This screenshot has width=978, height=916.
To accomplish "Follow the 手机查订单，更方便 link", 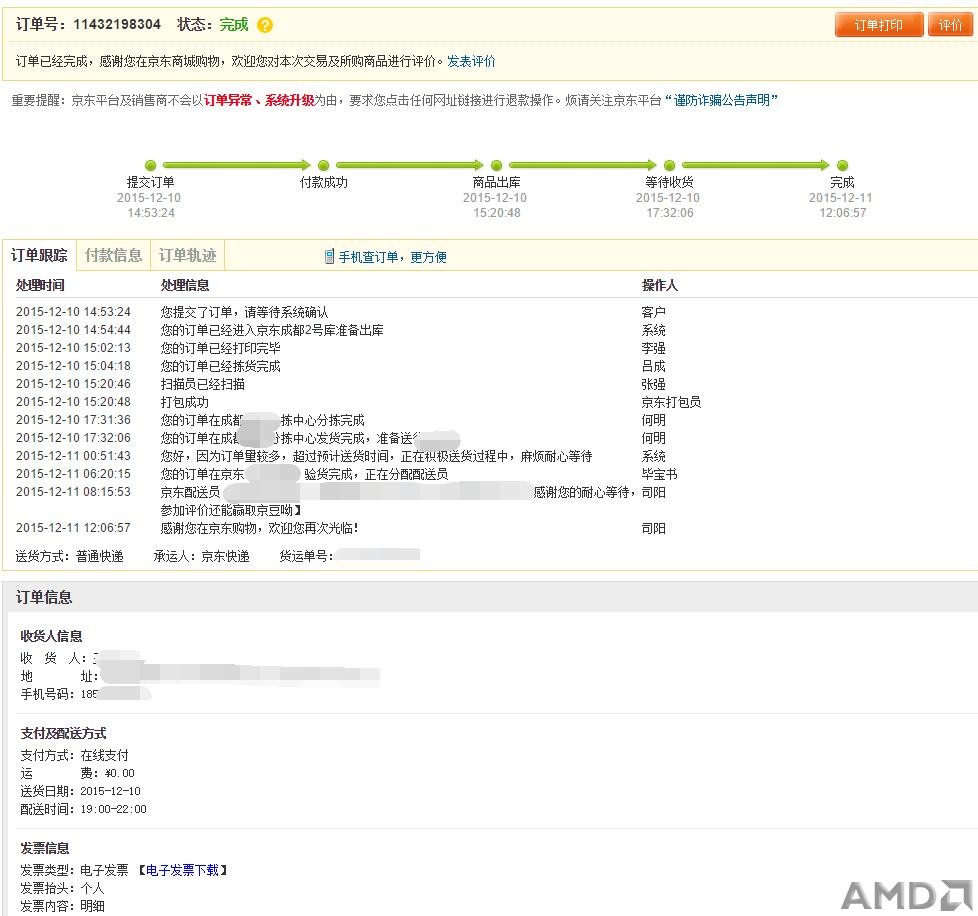I will pos(392,257).
